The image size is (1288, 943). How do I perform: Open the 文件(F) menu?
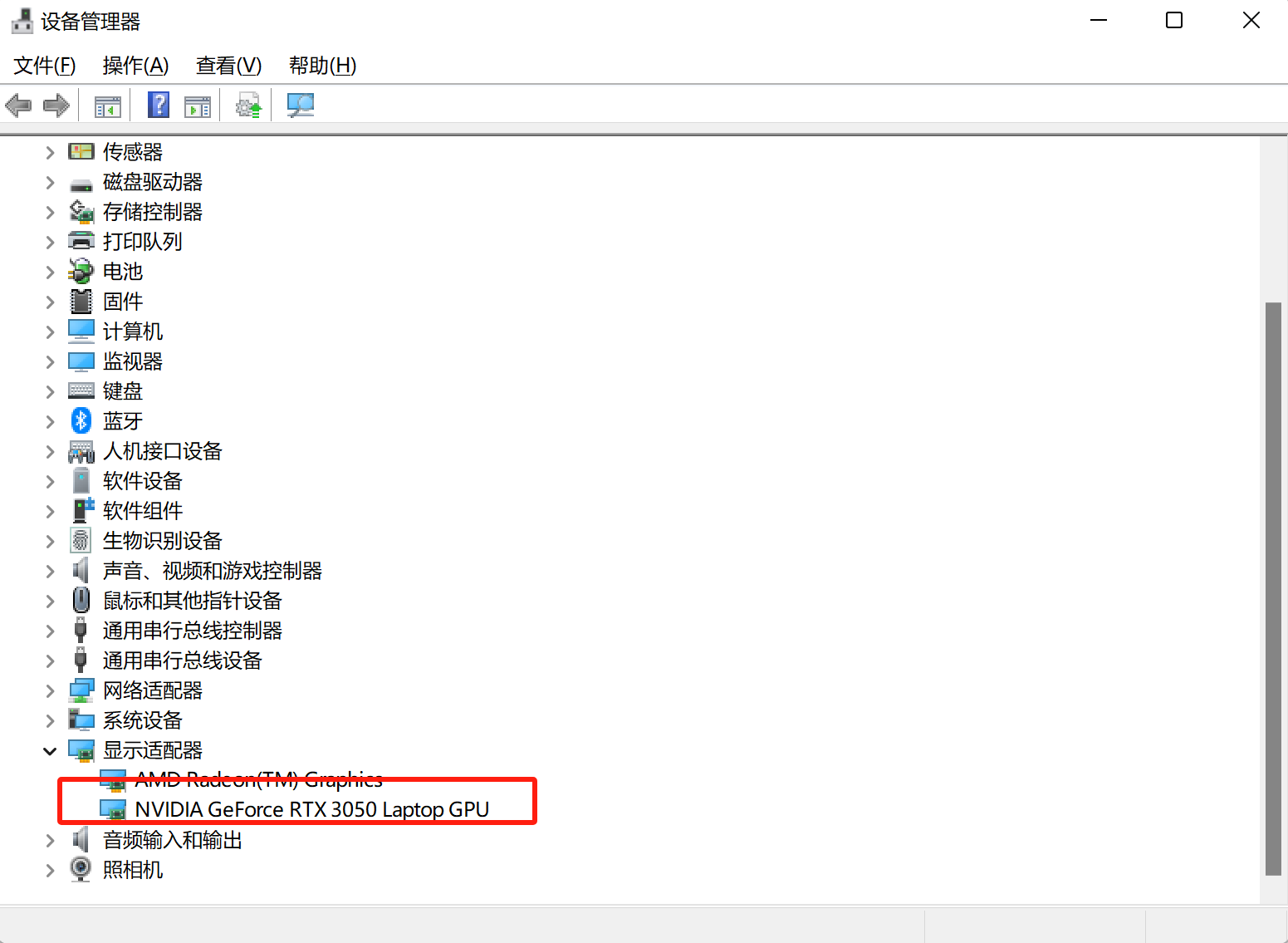coord(45,65)
